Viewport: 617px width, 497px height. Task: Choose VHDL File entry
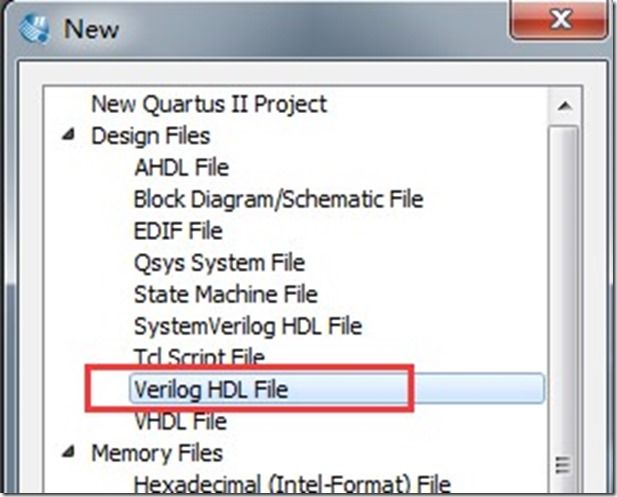coord(180,421)
